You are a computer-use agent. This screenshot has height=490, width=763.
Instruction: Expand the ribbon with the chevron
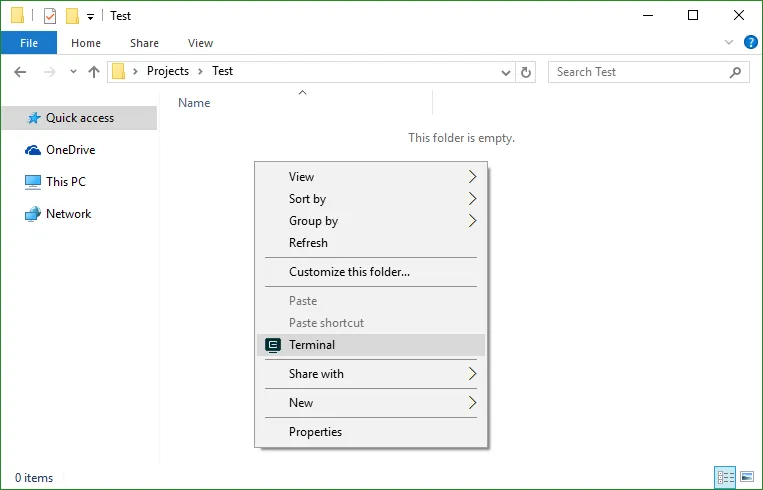(729, 43)
